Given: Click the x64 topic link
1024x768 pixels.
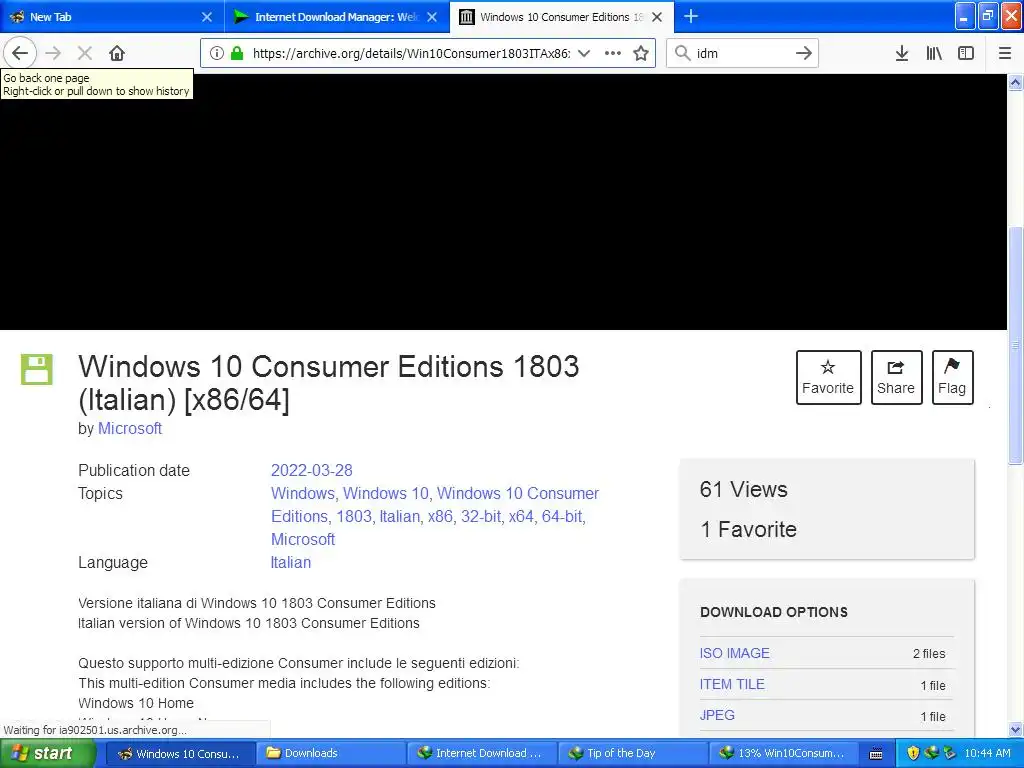Looking at the screenshot, I should 521,516.
